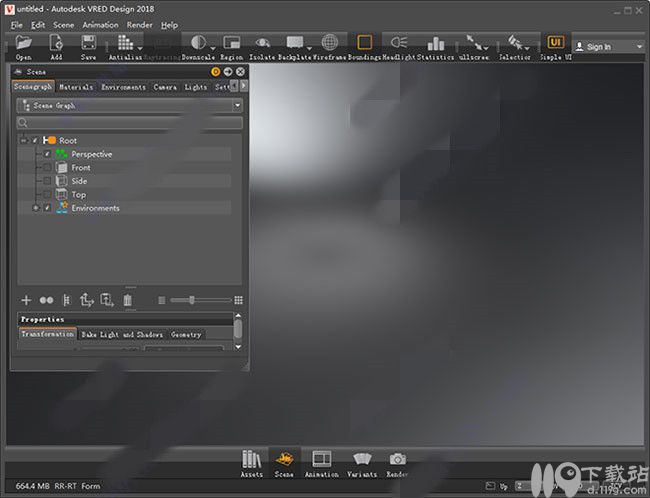This screenshot has width=650, height=498.
Task: Click the axes transform icon below tree
Action: 87,300
